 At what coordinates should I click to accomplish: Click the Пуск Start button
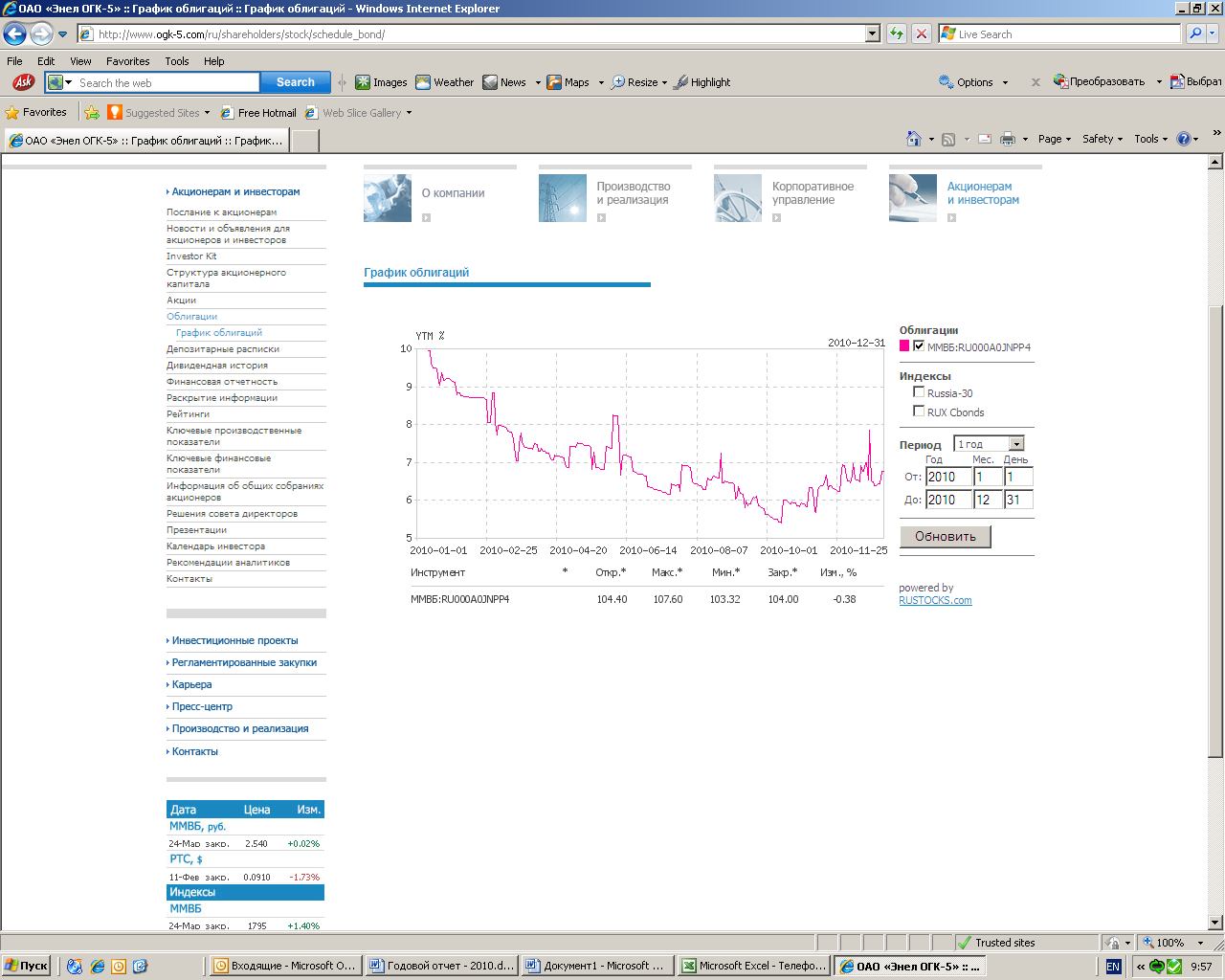pos(26,966)
